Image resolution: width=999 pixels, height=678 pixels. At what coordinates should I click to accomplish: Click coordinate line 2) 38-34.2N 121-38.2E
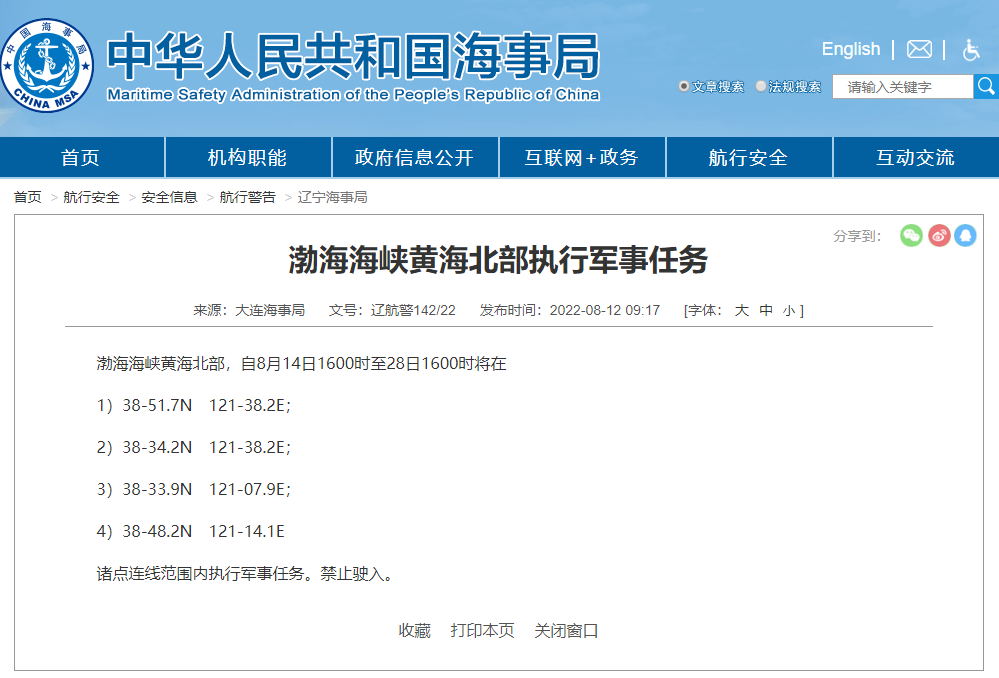point(194,447)
